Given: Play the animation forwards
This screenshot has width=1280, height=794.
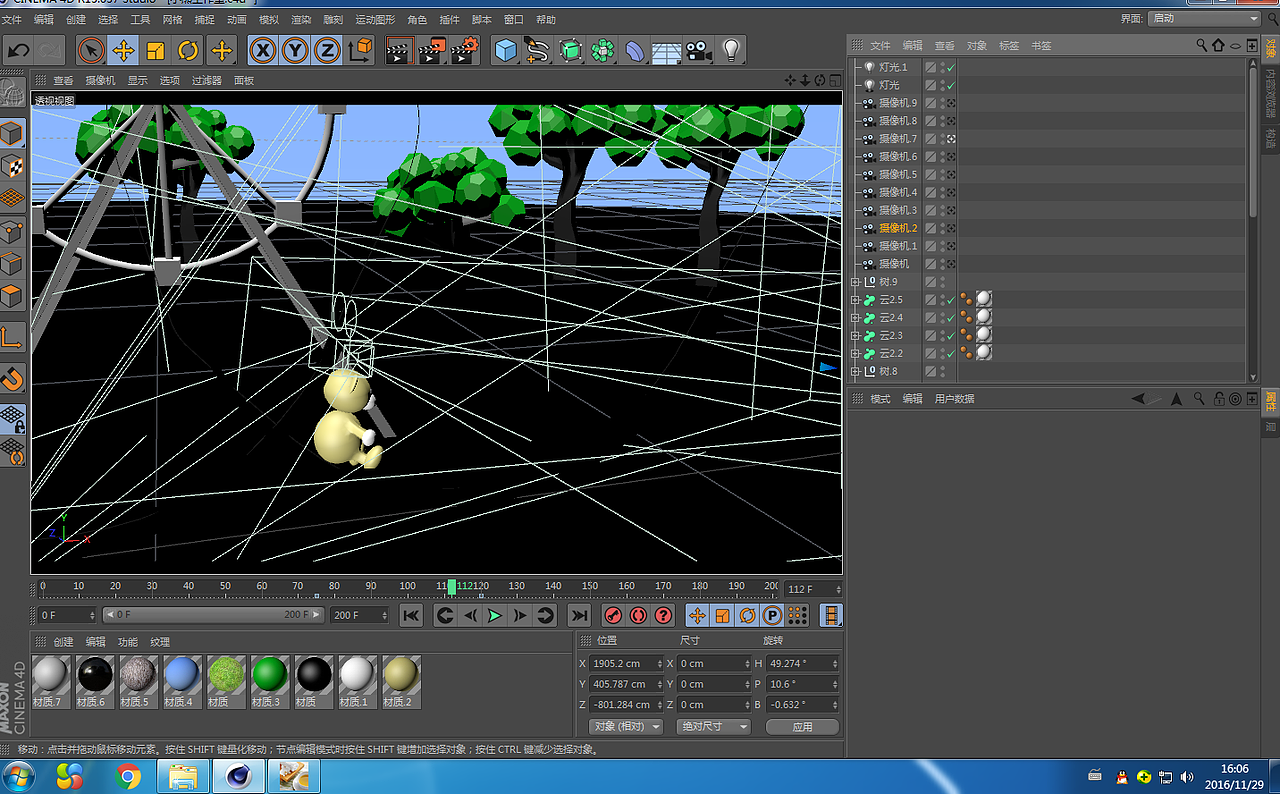Looking at the screenshot, I should tap(495, 616).
